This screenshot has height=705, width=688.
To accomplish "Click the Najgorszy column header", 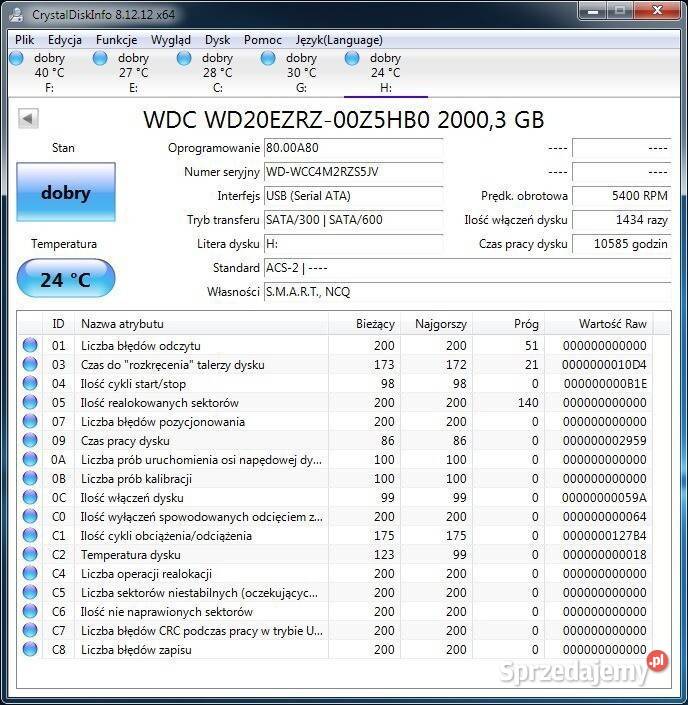I will (x=436, y=324).
